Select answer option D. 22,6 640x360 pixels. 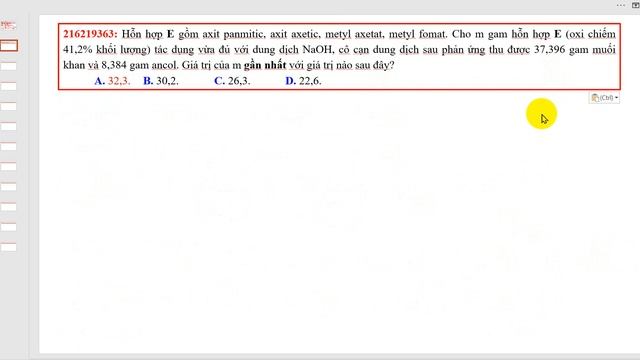click(x=303, y=81)
